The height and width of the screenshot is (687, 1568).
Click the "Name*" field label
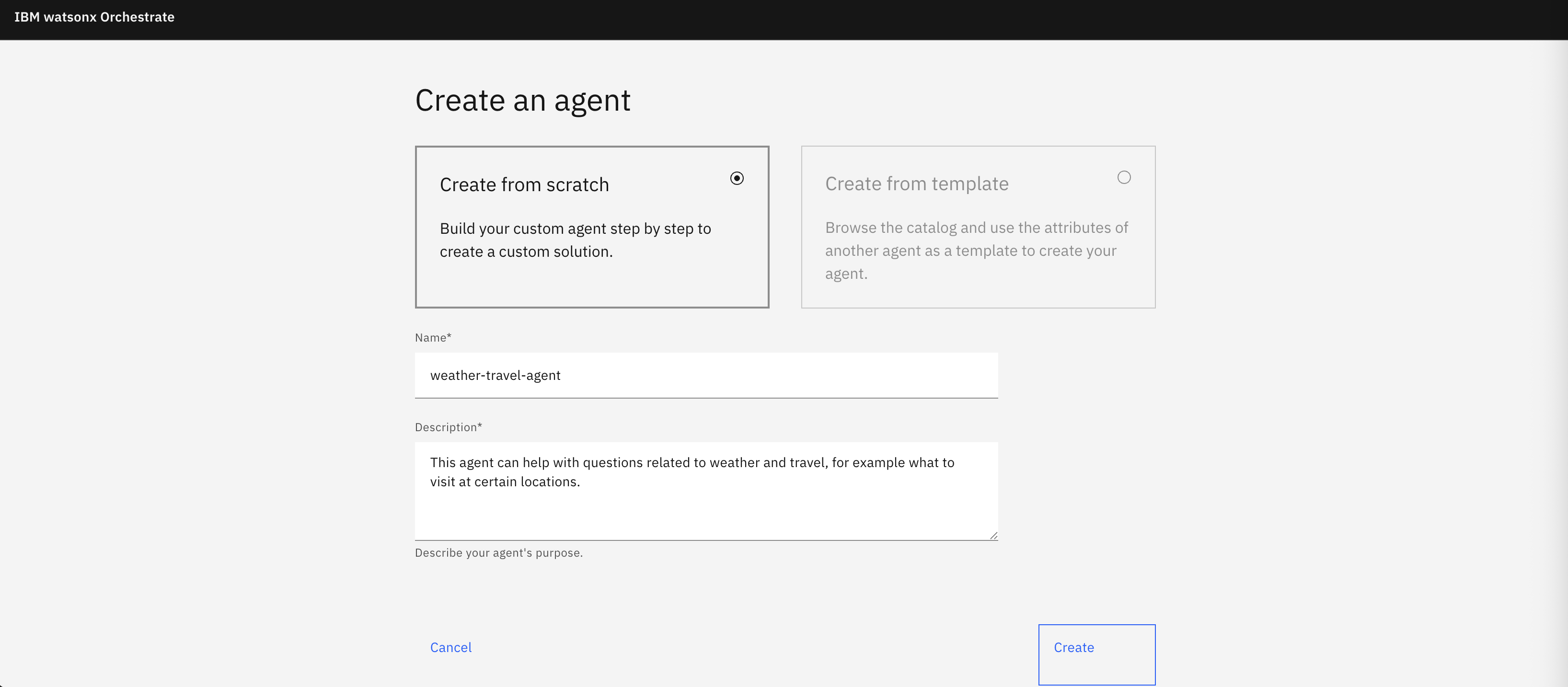pos(433,338)
